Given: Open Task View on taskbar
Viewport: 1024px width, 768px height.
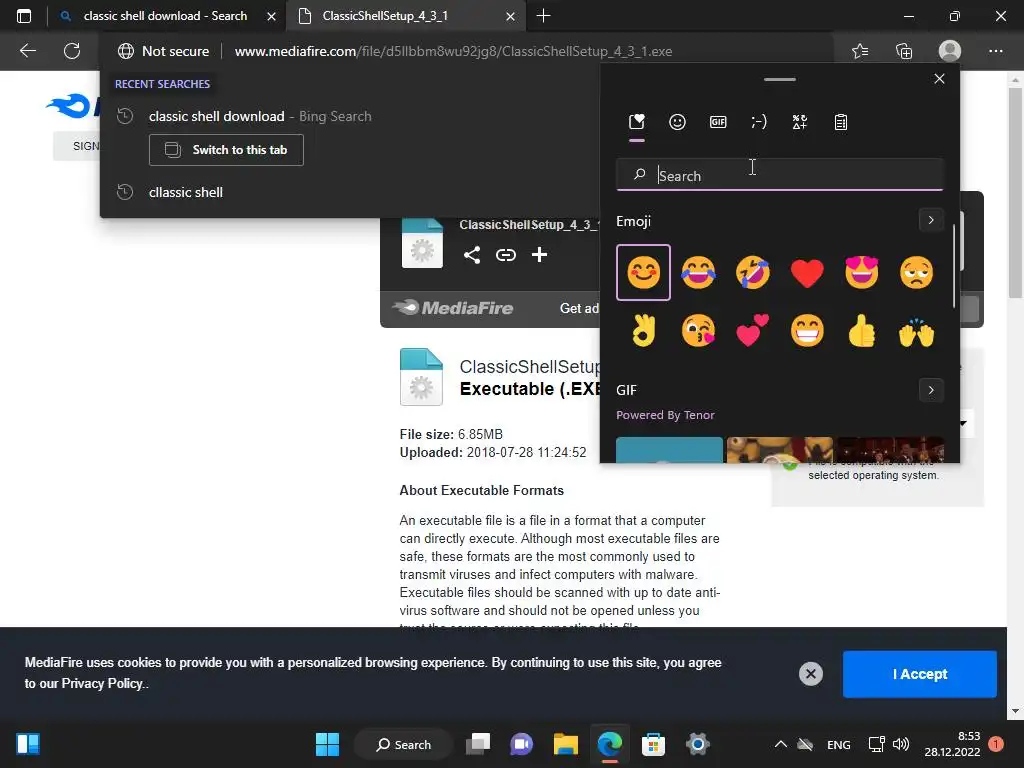Looking at the screenshot, I should (x=478, y=744).
